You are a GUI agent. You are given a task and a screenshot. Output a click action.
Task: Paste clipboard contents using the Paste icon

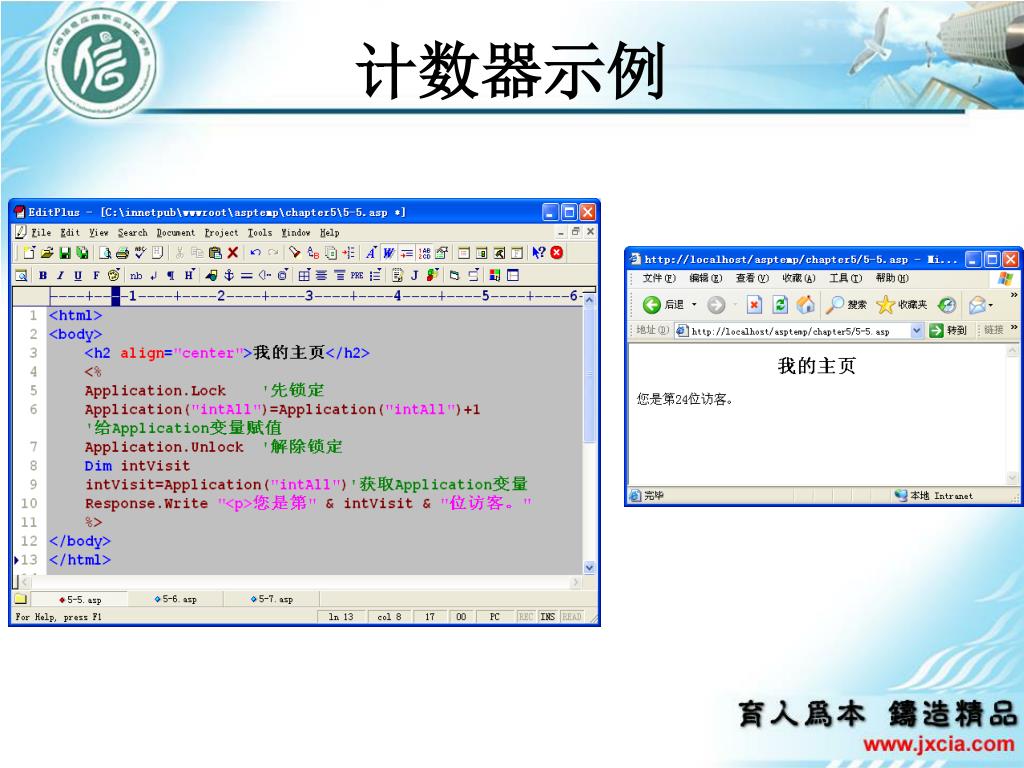click(215, 253)
